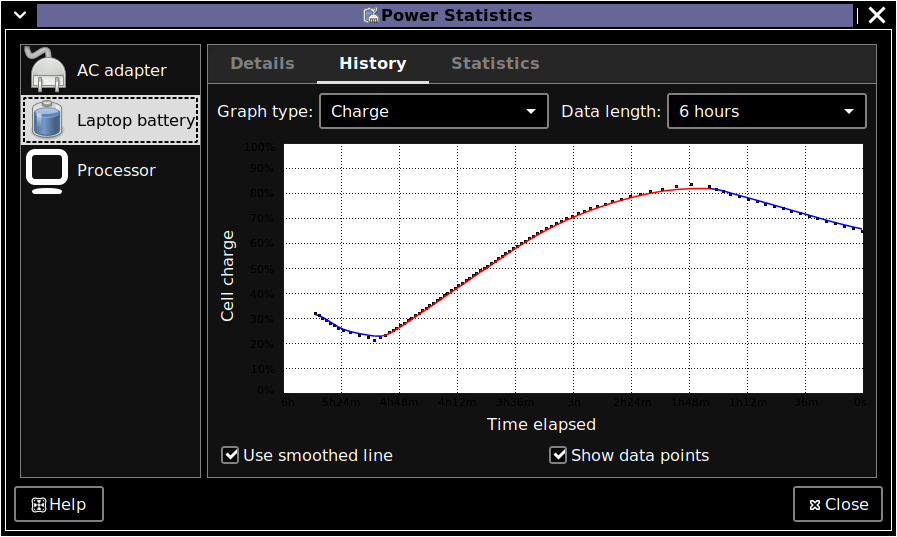Select the AC adapter plug icon
Viewport: 897px width, 537px height.
[47, 70]
